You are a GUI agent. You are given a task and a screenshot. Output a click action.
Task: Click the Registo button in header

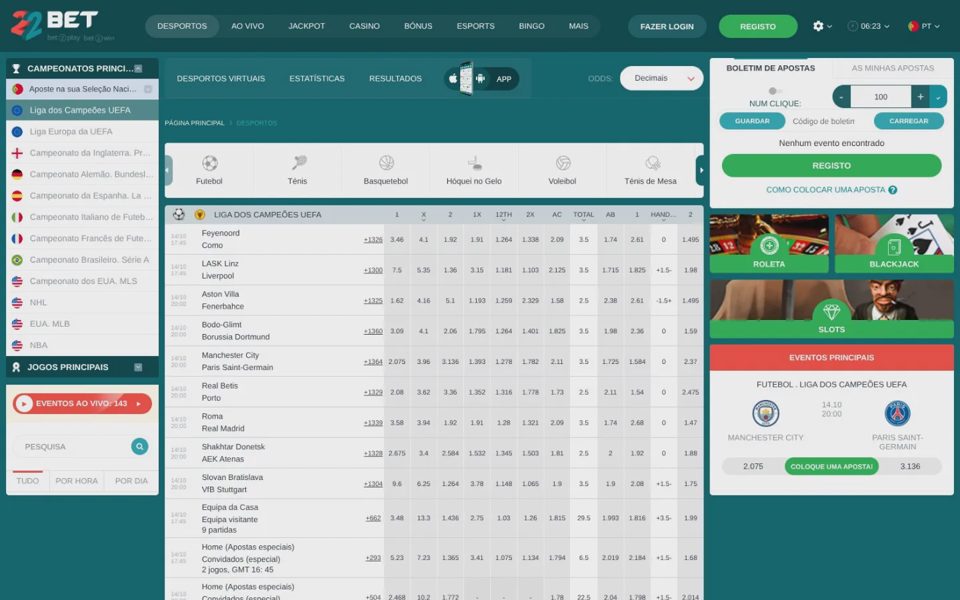758,26
